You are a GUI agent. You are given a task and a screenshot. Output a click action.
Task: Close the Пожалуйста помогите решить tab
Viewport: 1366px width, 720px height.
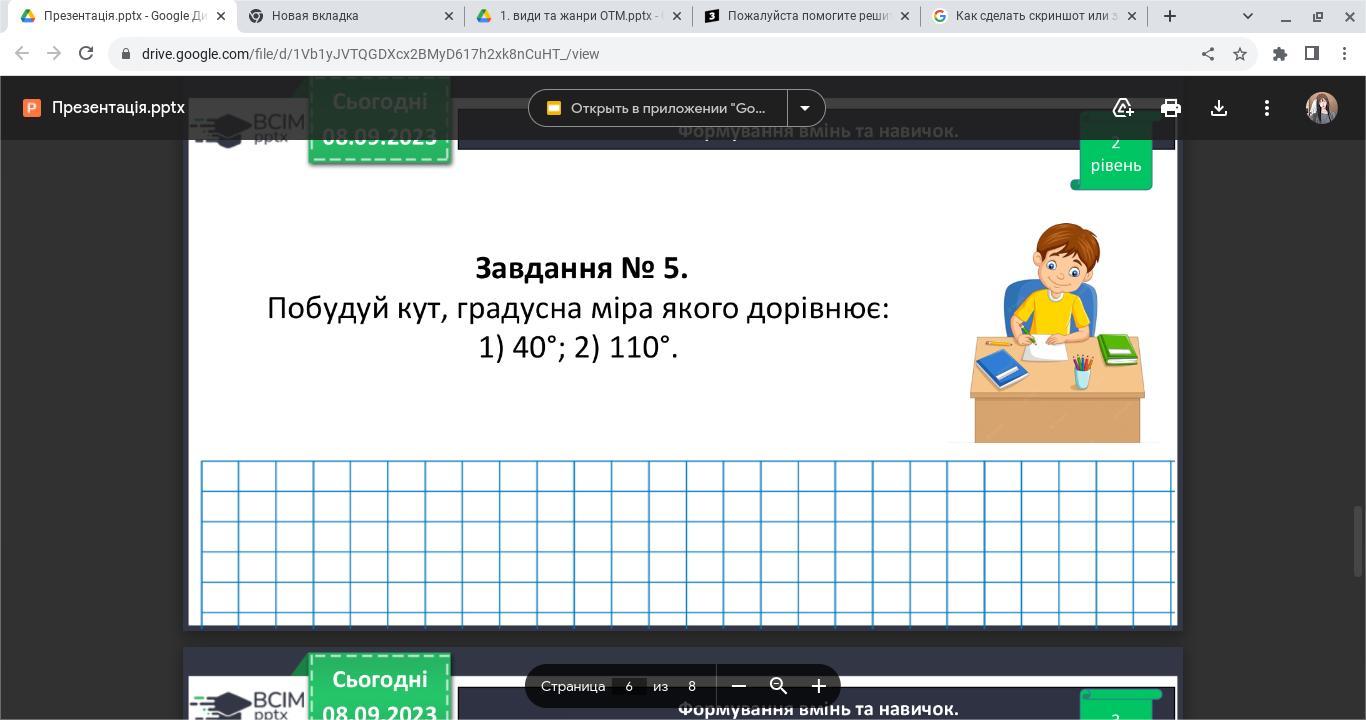[x=905, y=16]
